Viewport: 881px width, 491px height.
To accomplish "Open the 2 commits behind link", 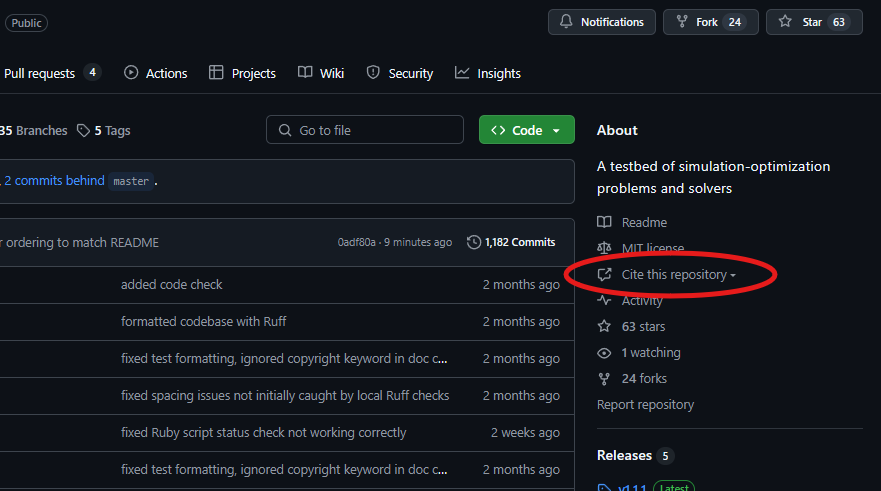I will click(55, 180).
